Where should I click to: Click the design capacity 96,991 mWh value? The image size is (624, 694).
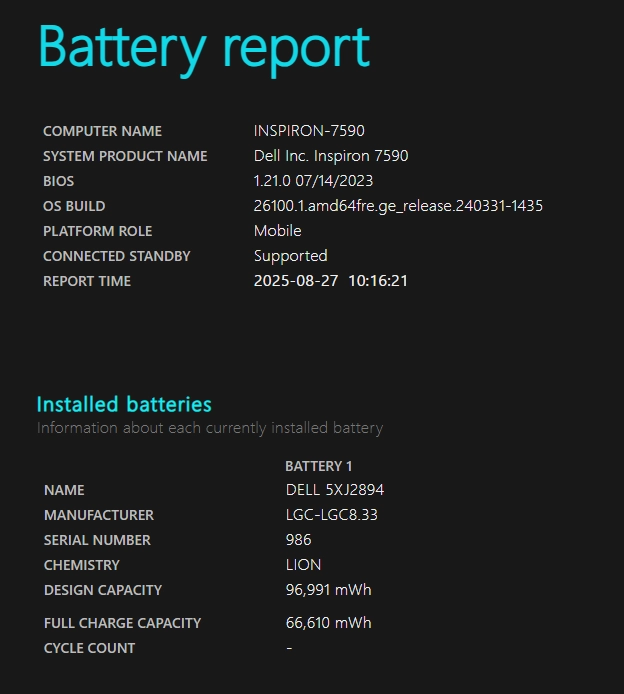pyautogui.click(x=328, y=590)
